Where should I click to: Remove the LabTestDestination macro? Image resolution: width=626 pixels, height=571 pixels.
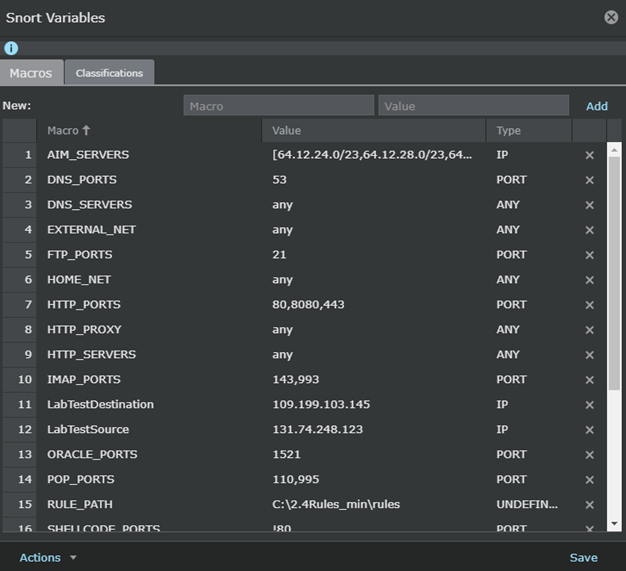point(589,405)
